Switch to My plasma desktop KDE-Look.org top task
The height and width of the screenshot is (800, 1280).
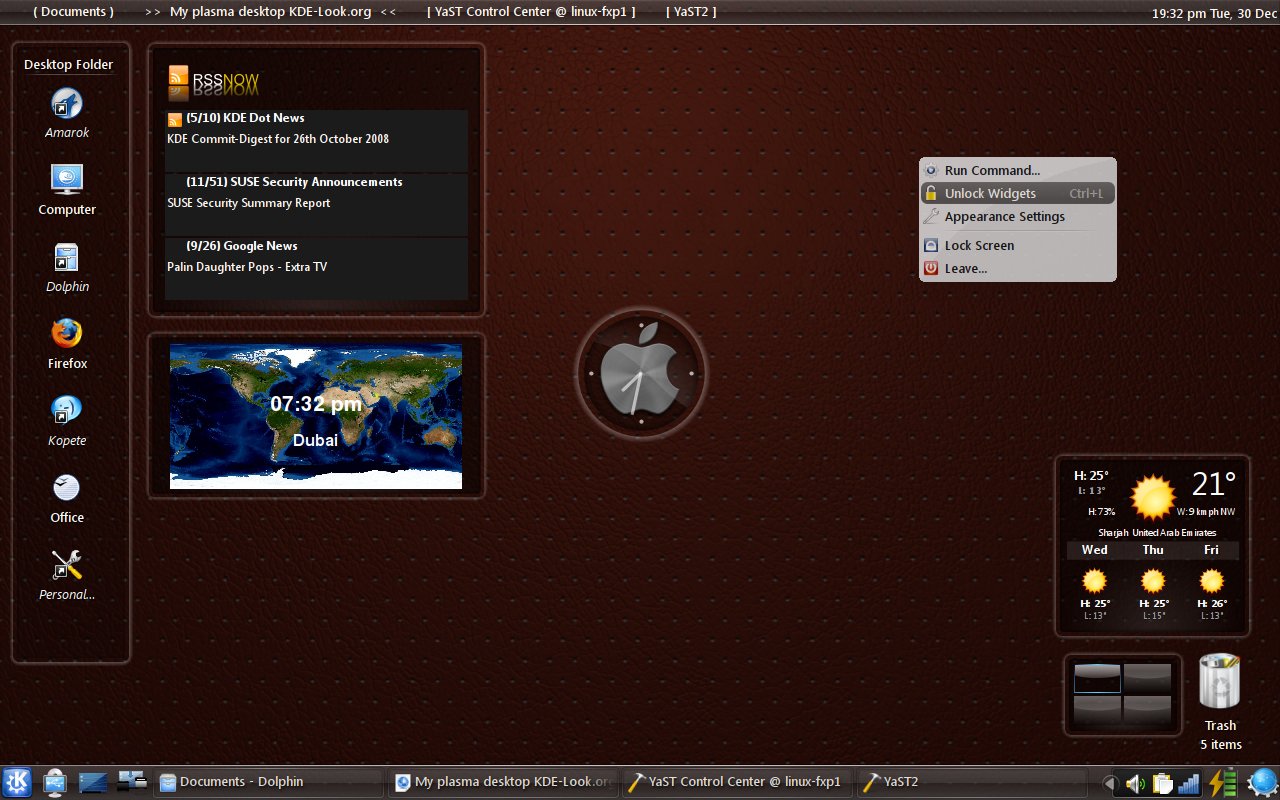(x=270, y=12)
